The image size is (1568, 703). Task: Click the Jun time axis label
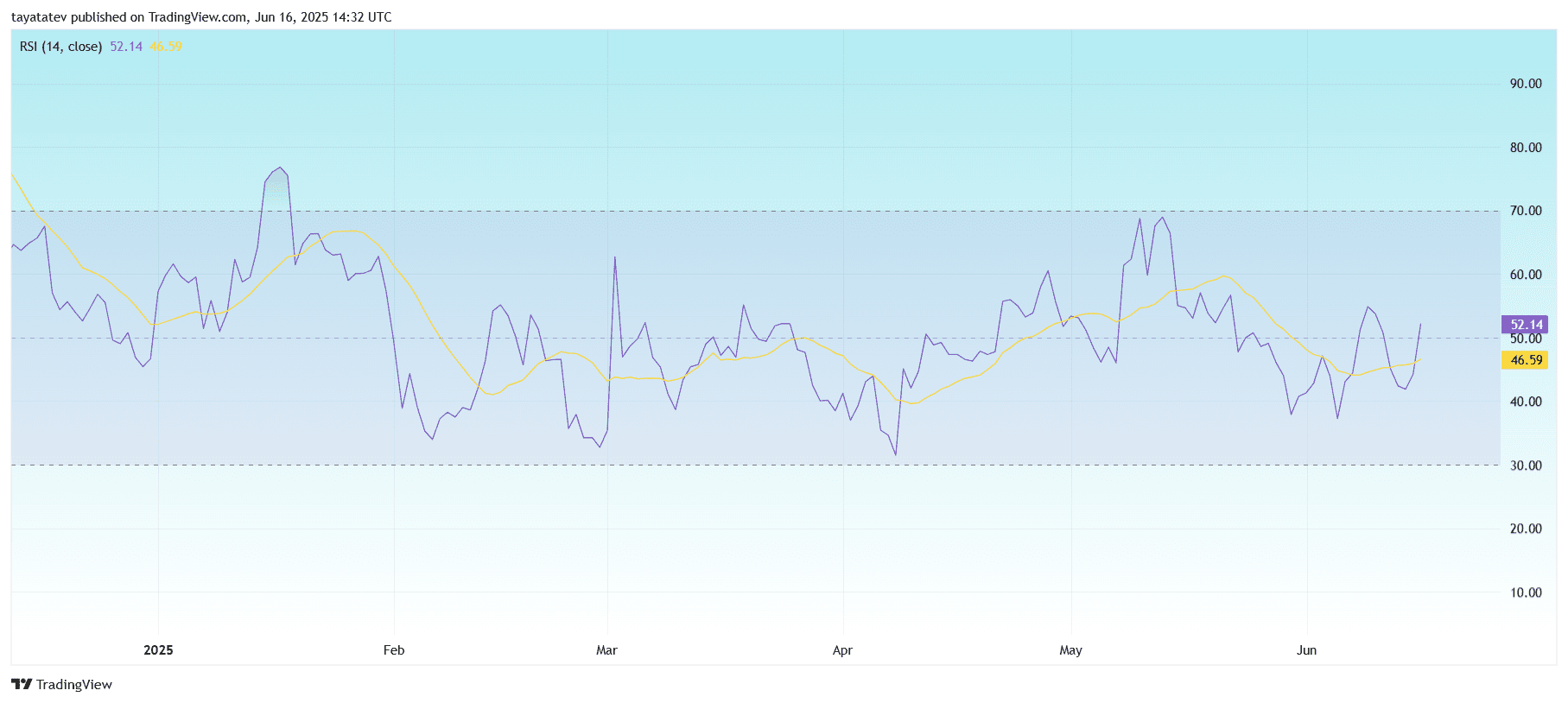click(1306, 650)
